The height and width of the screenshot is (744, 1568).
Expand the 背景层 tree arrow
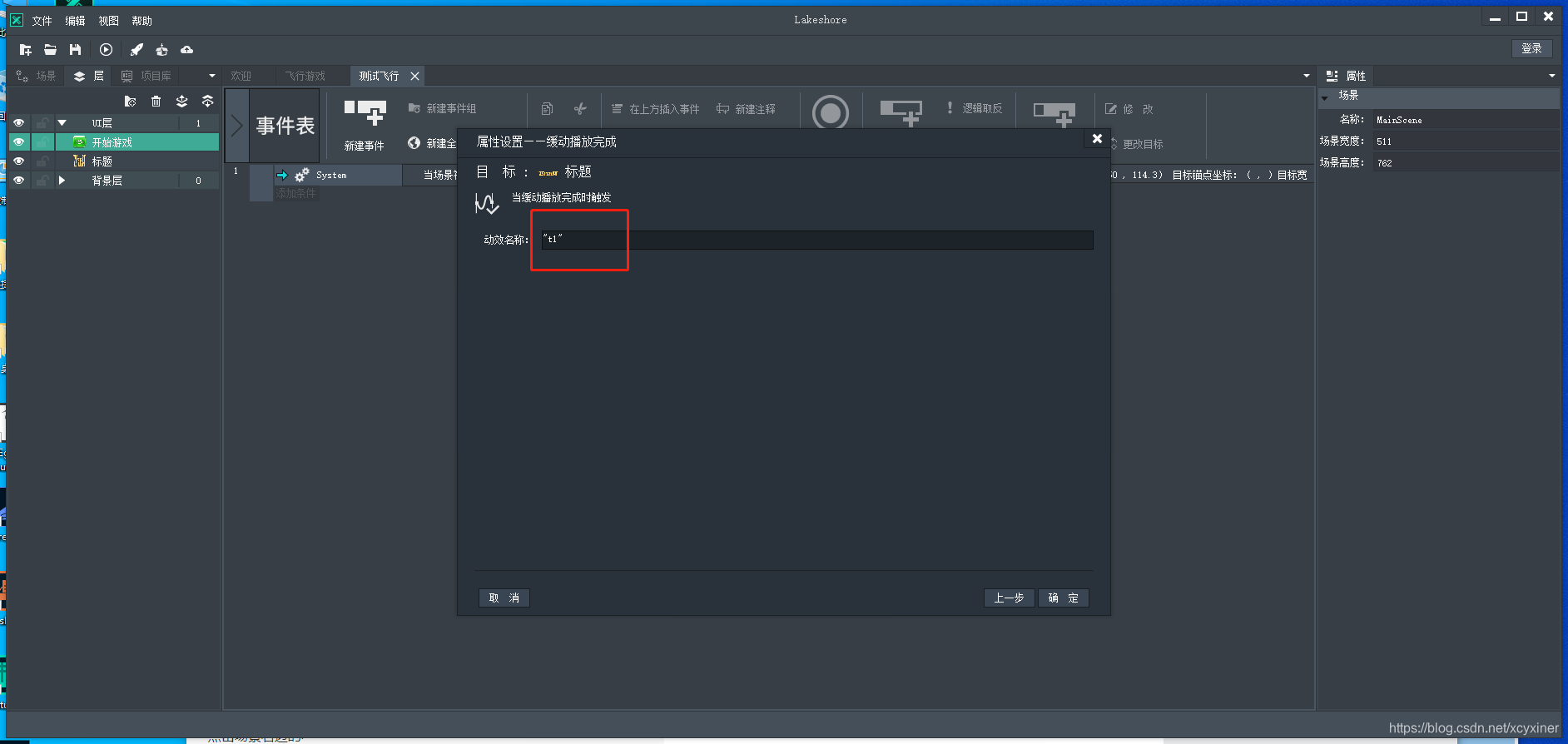pyautogui.click(x=62, y=181)
